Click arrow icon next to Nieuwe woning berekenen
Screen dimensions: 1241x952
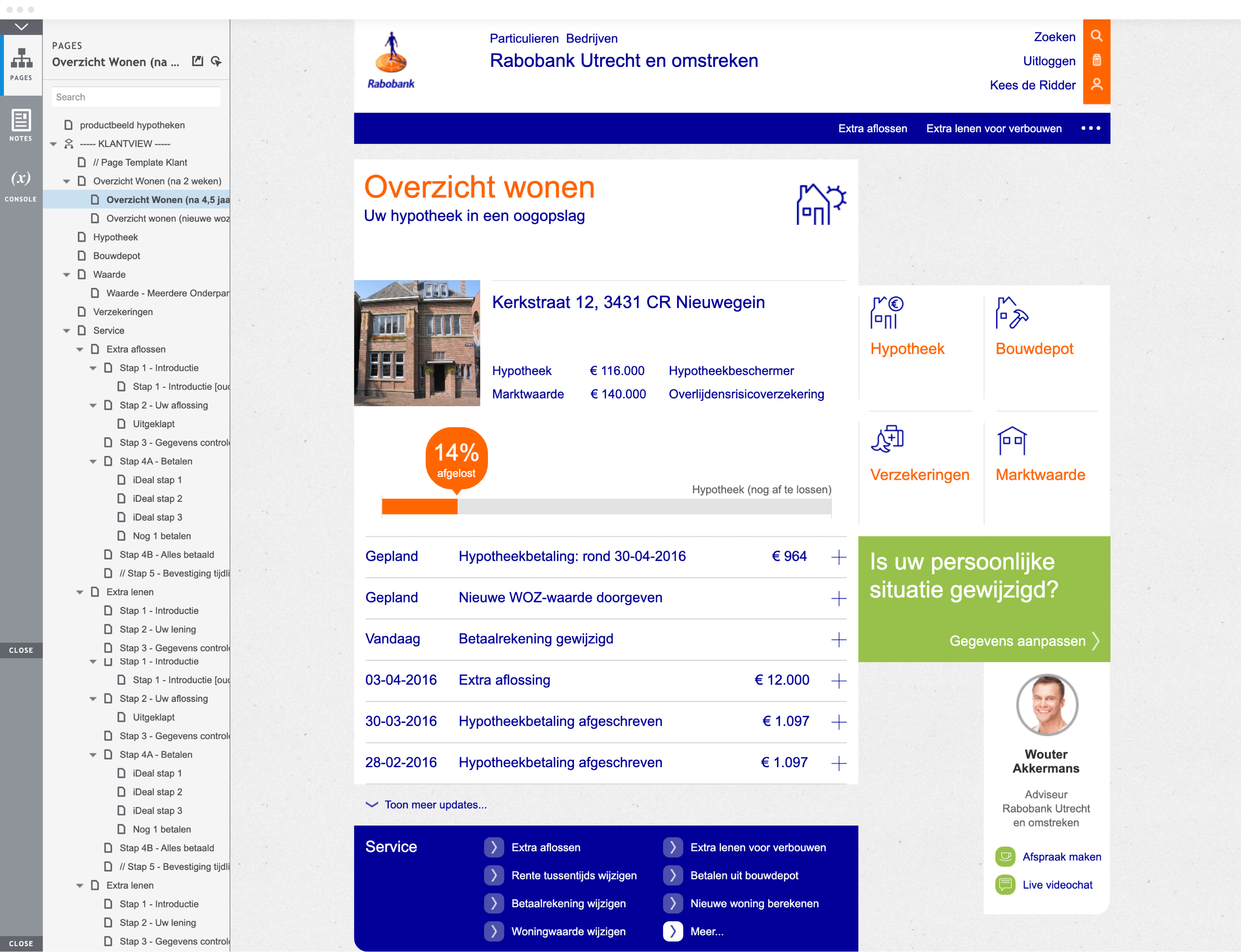coord(673,903)
